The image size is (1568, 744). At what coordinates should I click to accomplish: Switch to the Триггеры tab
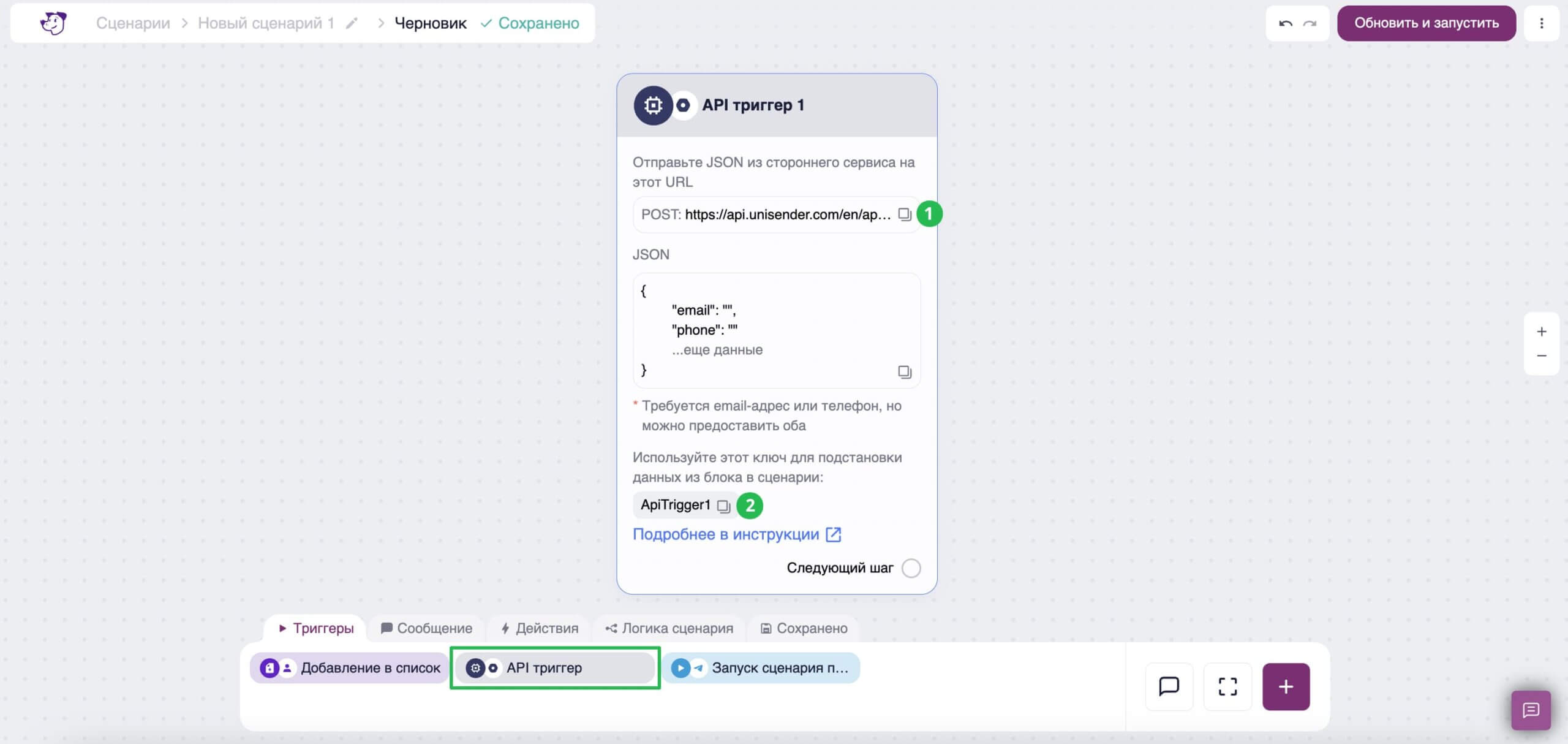click(x=315, y=628)
